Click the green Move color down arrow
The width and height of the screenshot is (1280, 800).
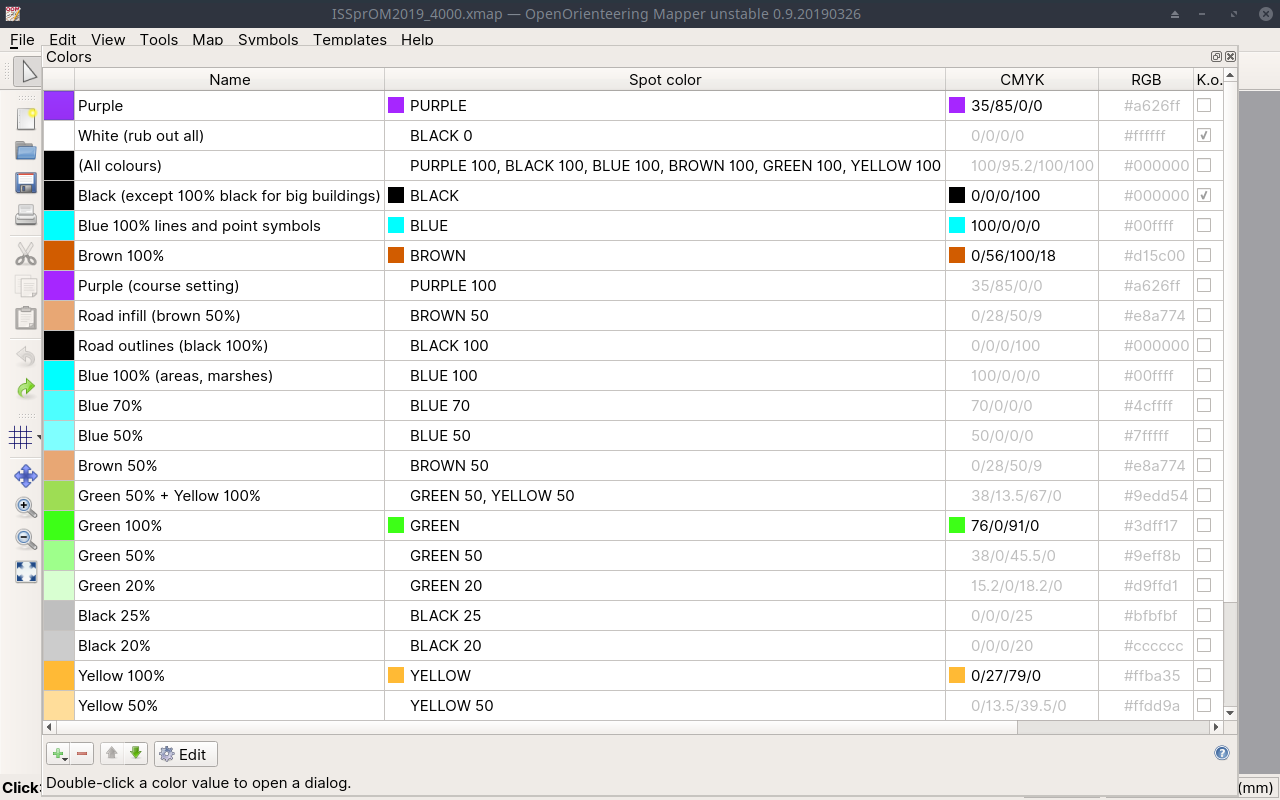pyautogui.click(x=136, y=754)
